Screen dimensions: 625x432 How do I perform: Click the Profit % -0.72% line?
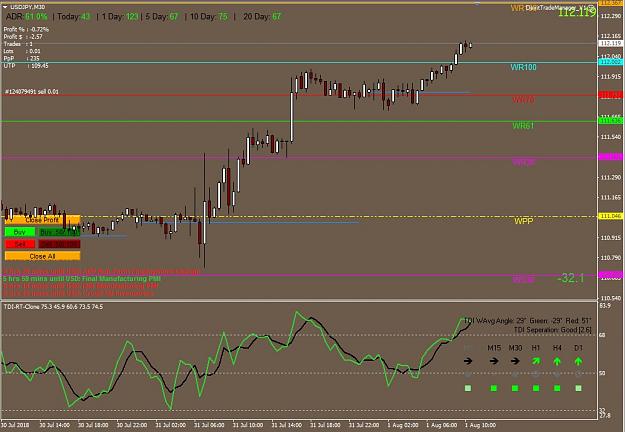pos(26,29)
